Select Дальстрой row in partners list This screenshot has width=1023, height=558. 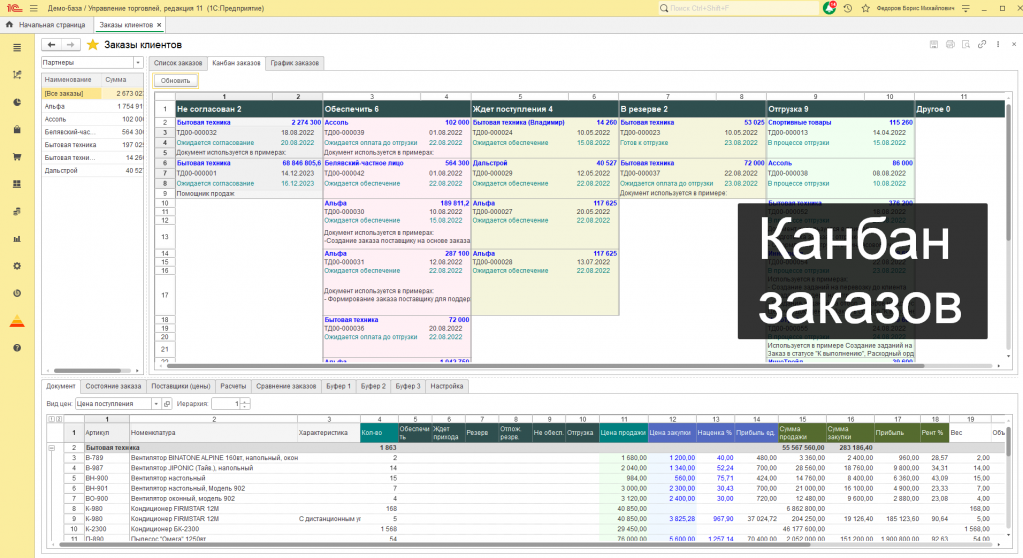tap(93, 170)
